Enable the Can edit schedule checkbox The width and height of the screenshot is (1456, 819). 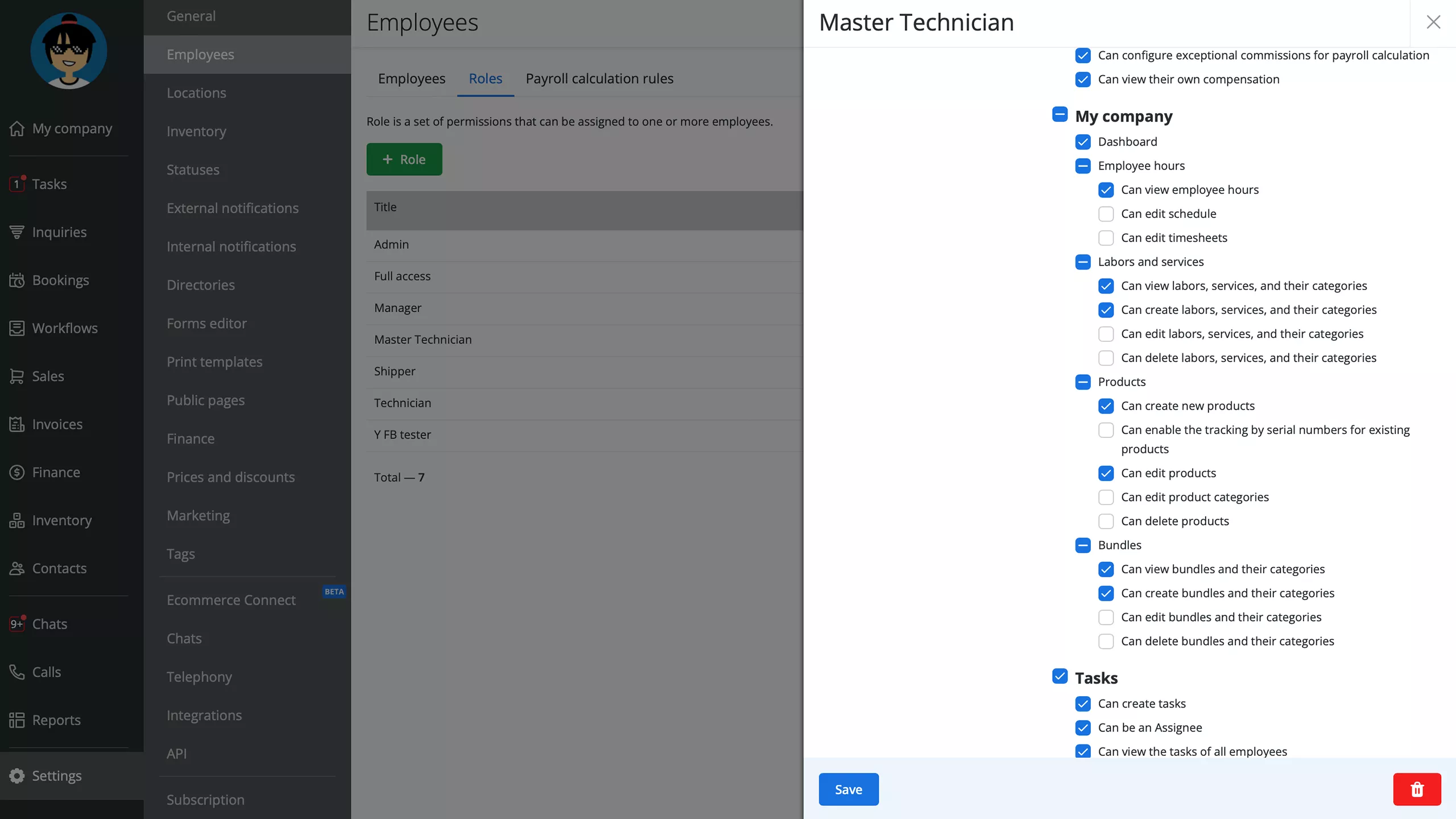[1106, 214]
